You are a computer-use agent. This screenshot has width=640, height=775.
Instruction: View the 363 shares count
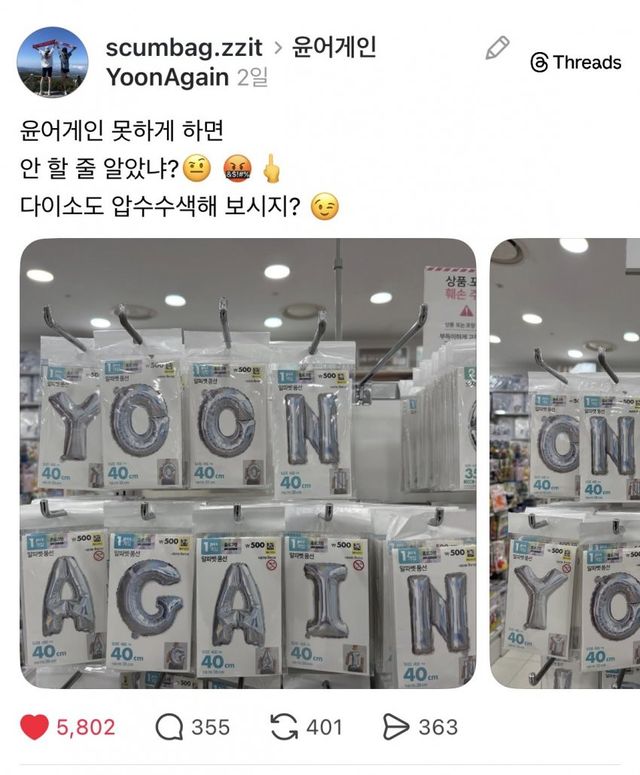pos(438,727)
